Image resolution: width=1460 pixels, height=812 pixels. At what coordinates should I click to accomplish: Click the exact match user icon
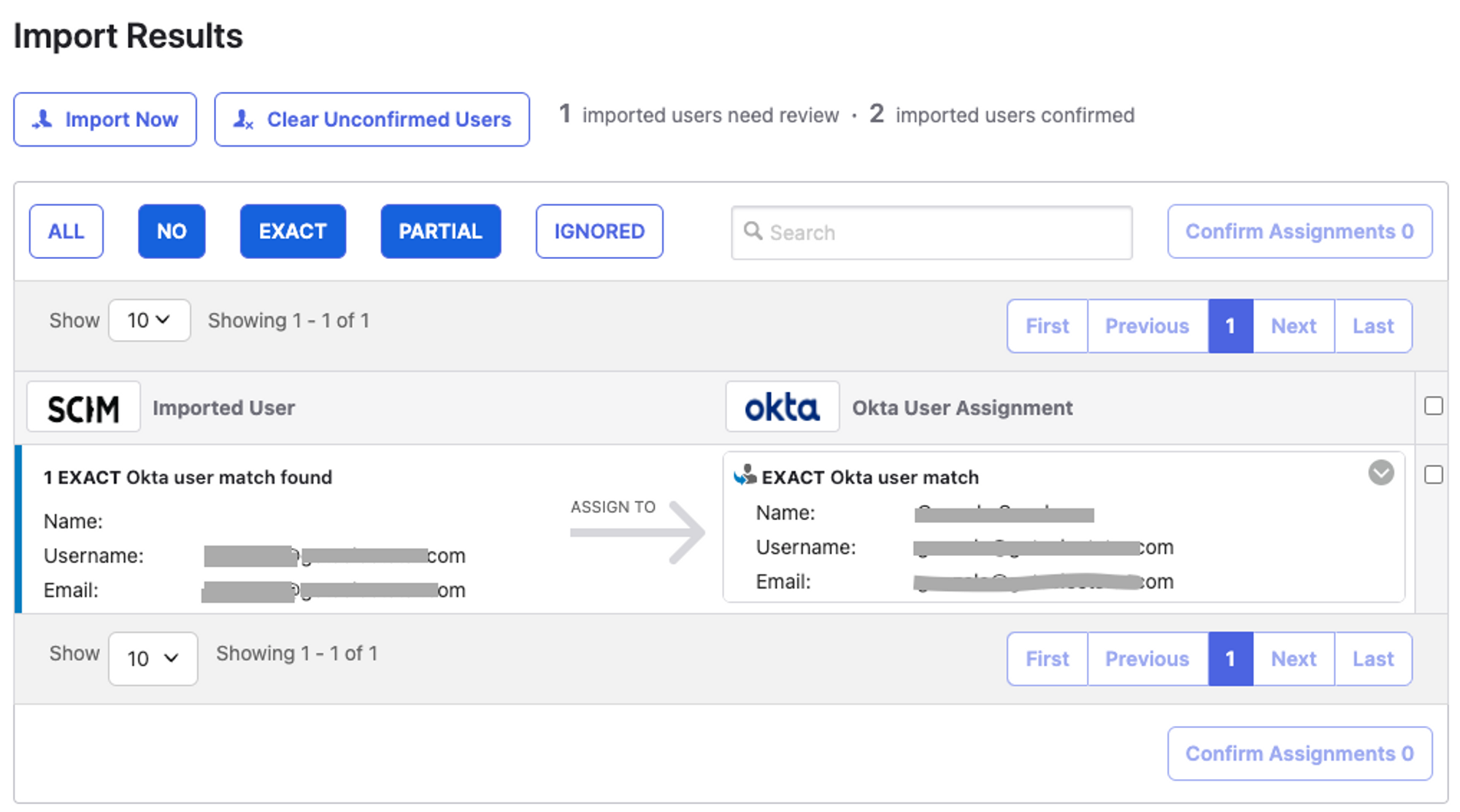coord(745,476)
